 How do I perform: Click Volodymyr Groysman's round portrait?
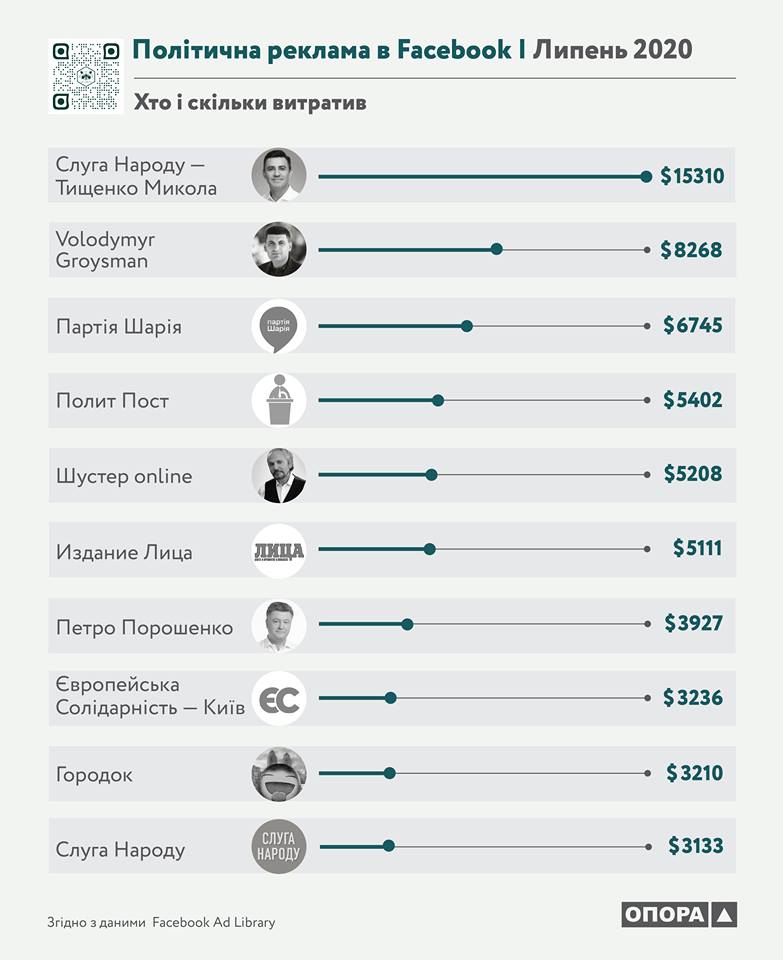point(278,249)
